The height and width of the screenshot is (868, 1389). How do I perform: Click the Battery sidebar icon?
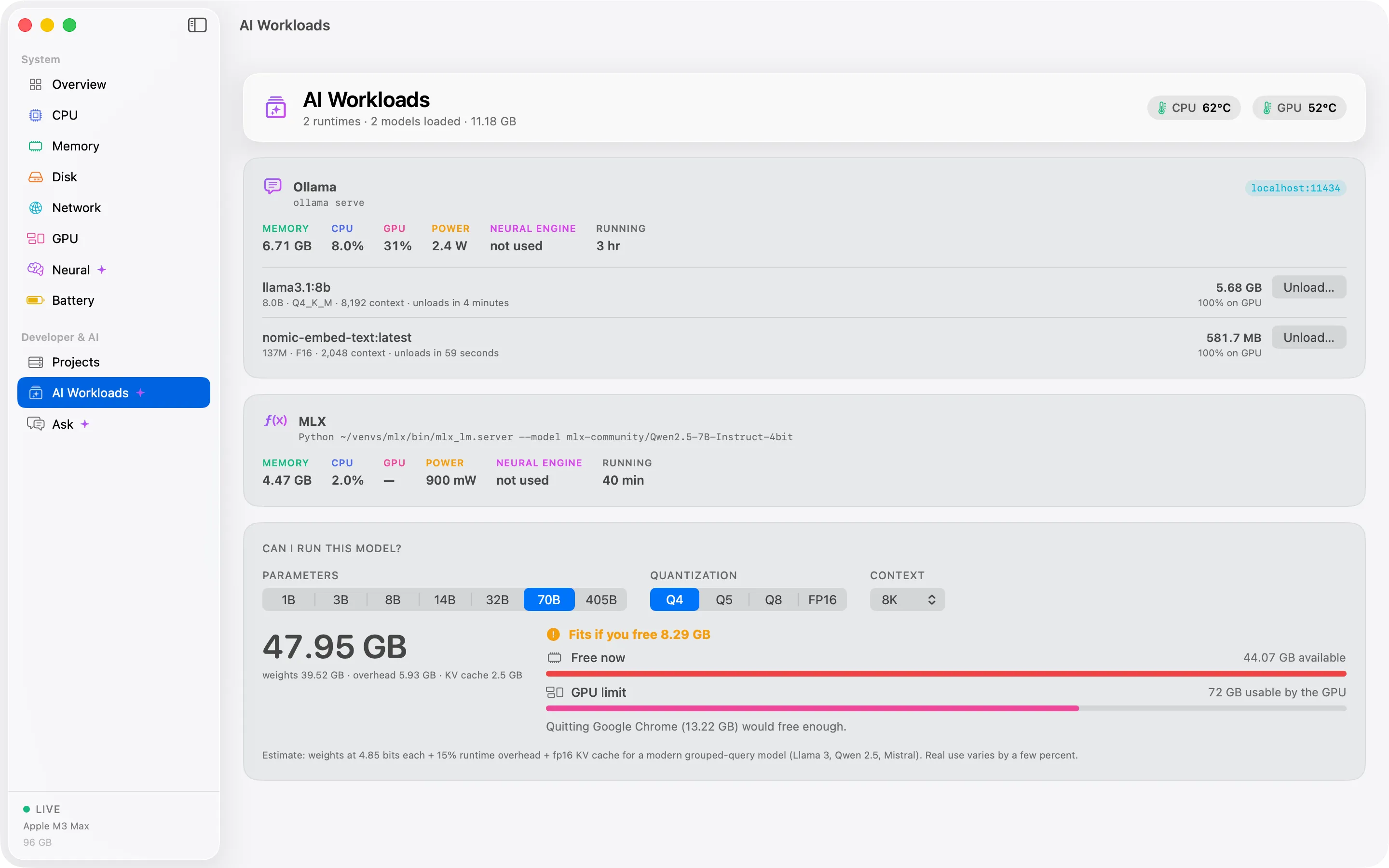coord(36,300)
